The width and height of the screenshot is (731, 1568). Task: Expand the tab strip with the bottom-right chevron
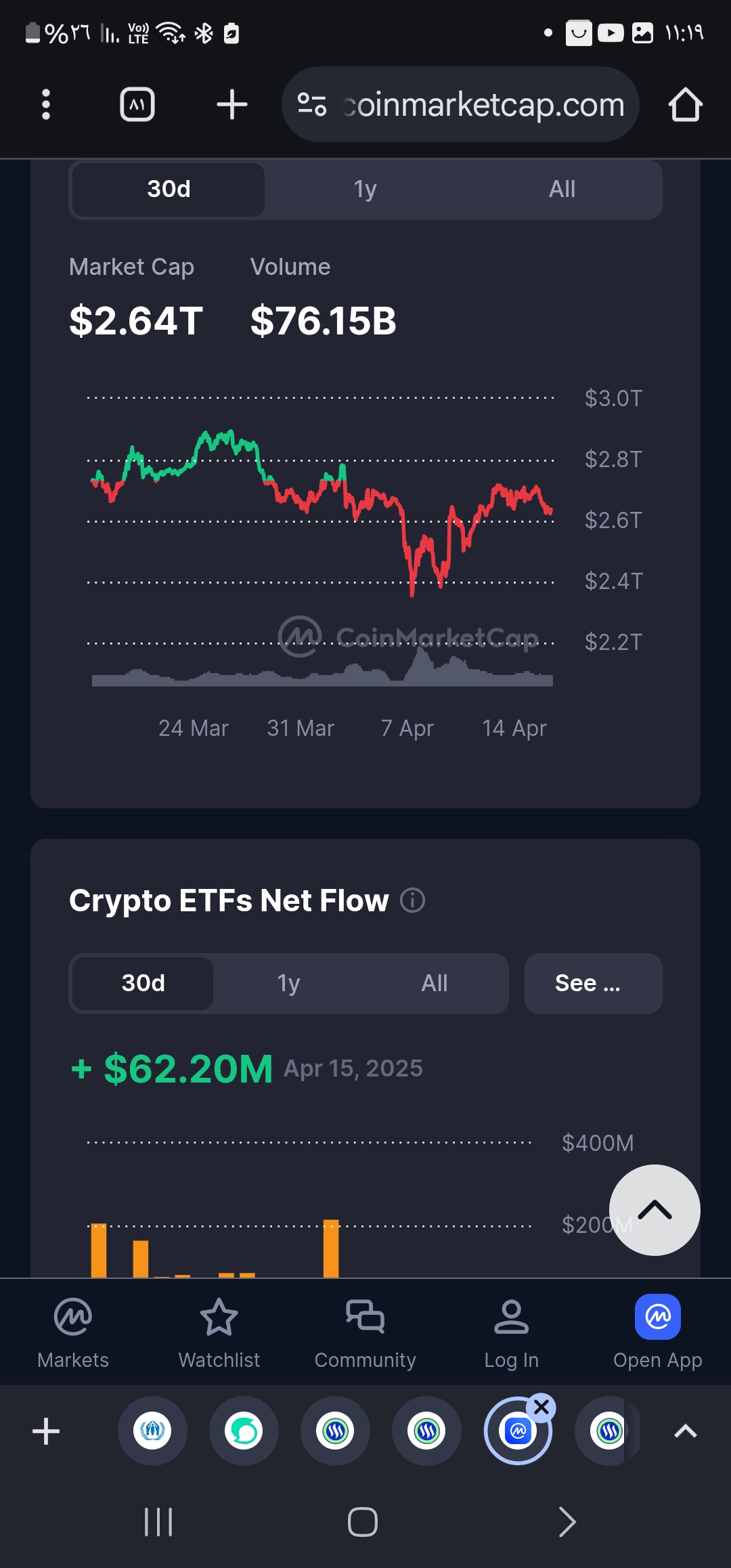(x=685, y=1431)
